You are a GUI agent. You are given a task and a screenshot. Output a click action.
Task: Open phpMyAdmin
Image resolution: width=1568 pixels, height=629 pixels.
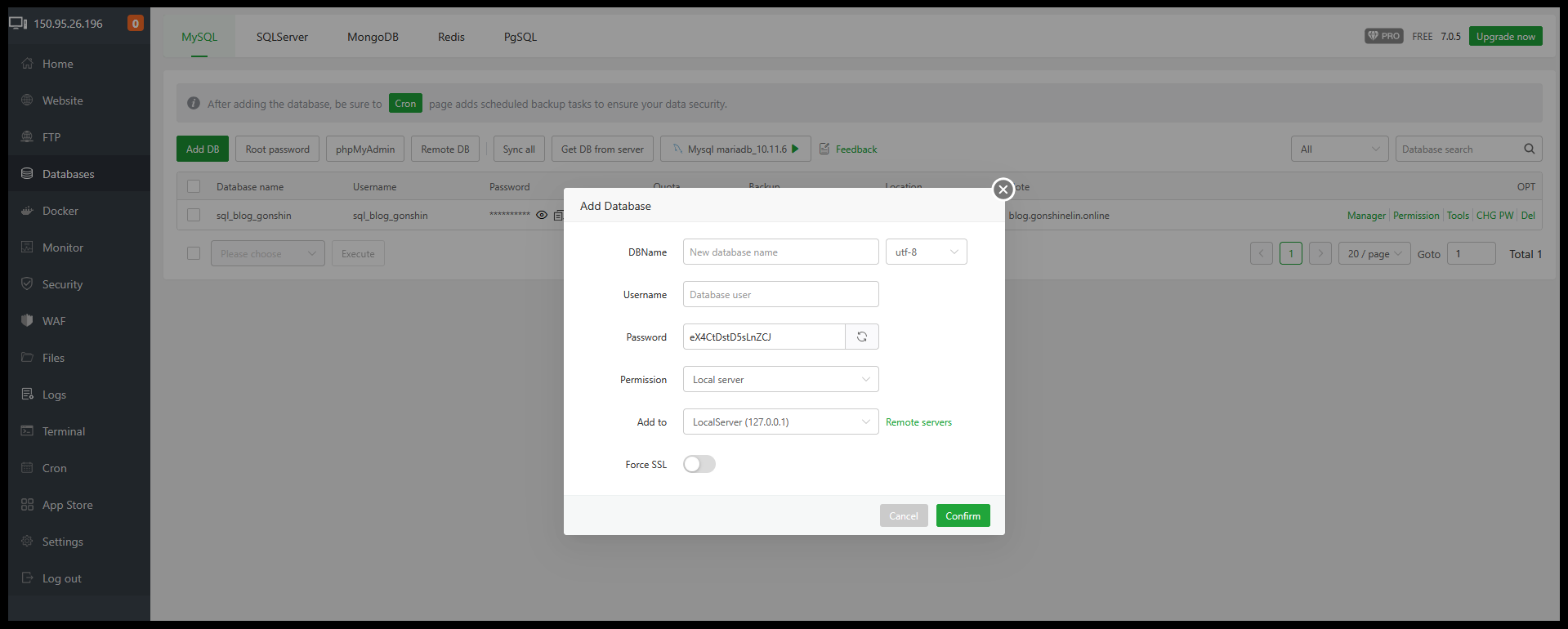[x=365, y=149]
